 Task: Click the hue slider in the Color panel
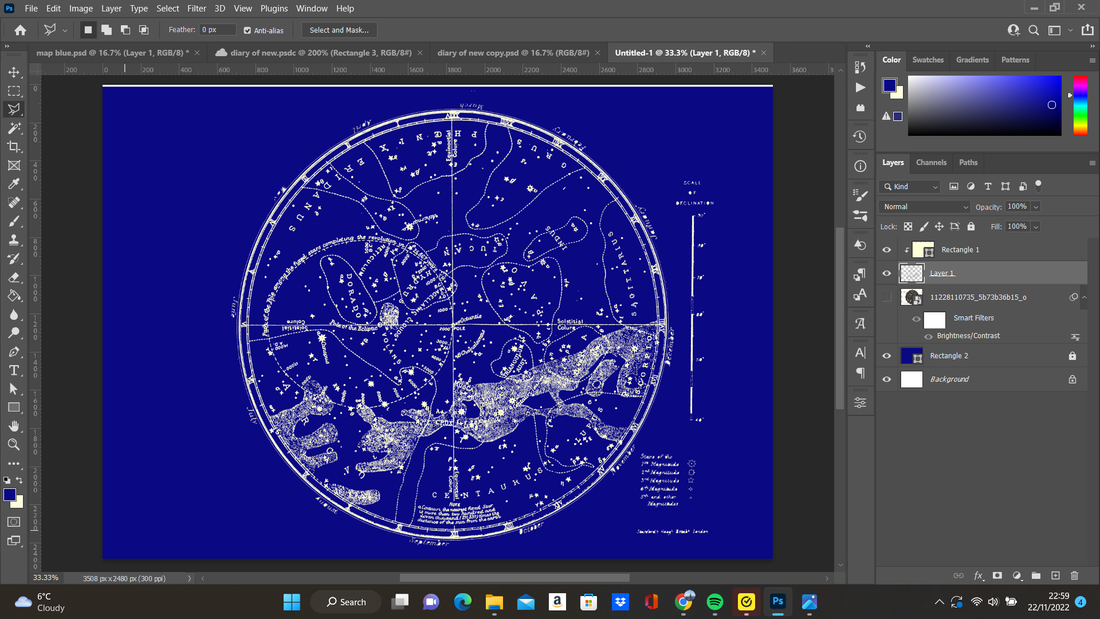point(1080,105)
